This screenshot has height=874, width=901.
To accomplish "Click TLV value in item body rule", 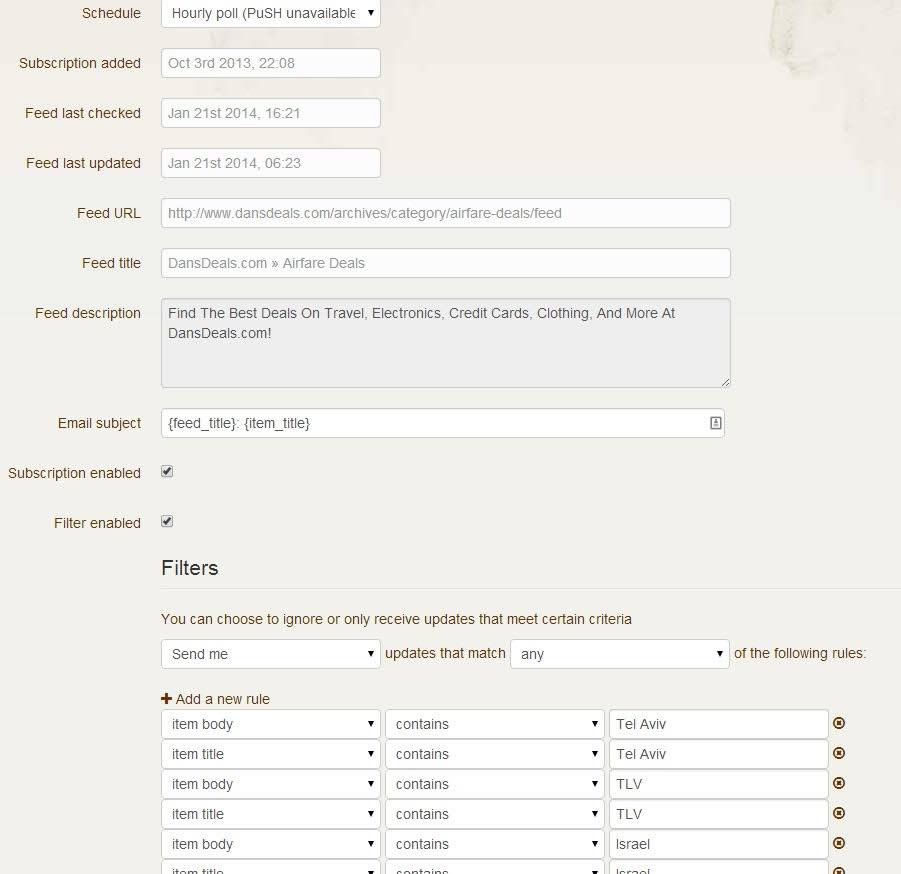I will point(718,784).
